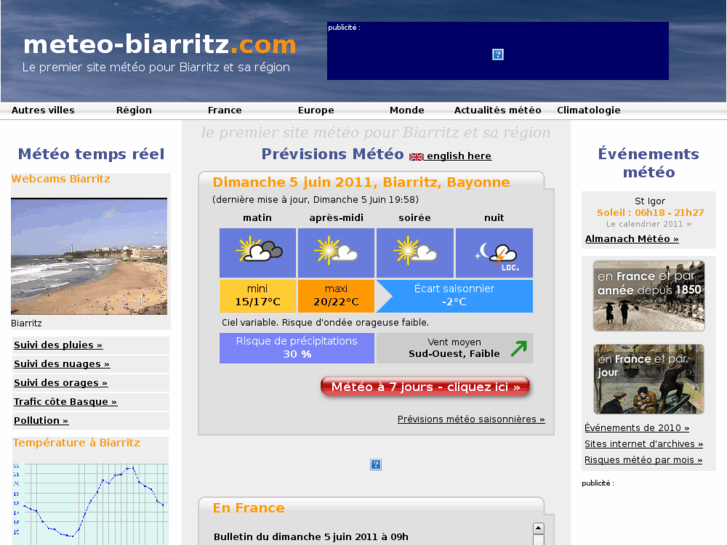Click the Webcams Biarritz heading

61,179
